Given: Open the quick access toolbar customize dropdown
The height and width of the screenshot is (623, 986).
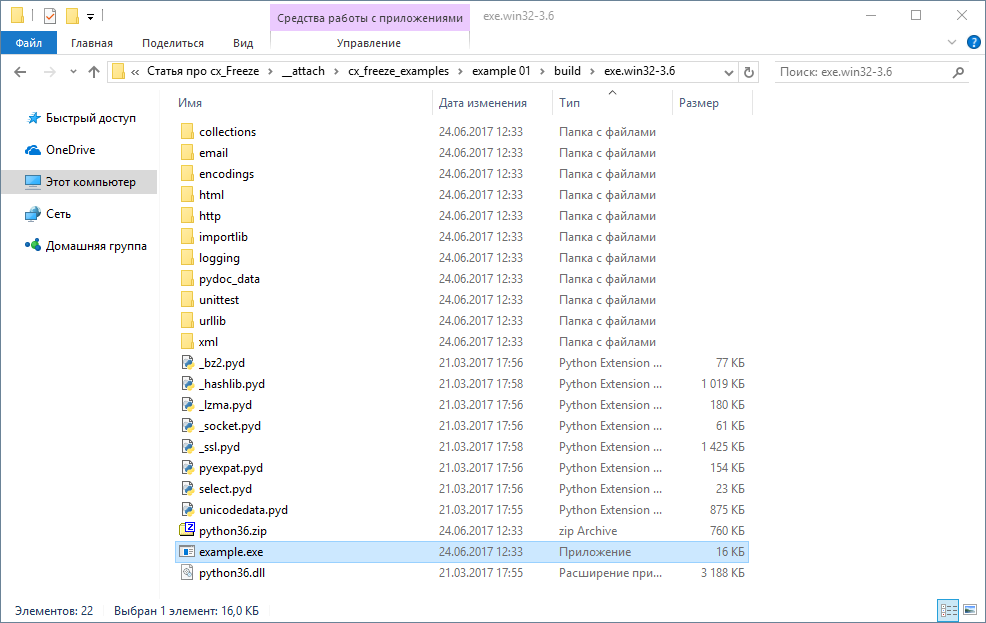Looking at the screenshot, I should pos(90,16).
